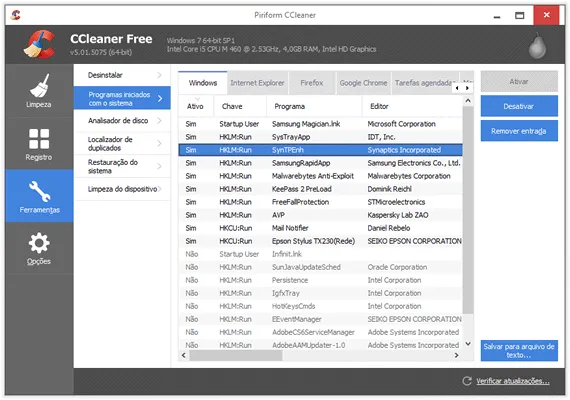This screenshot has height=400, width=570.
Task: Click the pear icon in header
Action: click(x=537, y=46)
